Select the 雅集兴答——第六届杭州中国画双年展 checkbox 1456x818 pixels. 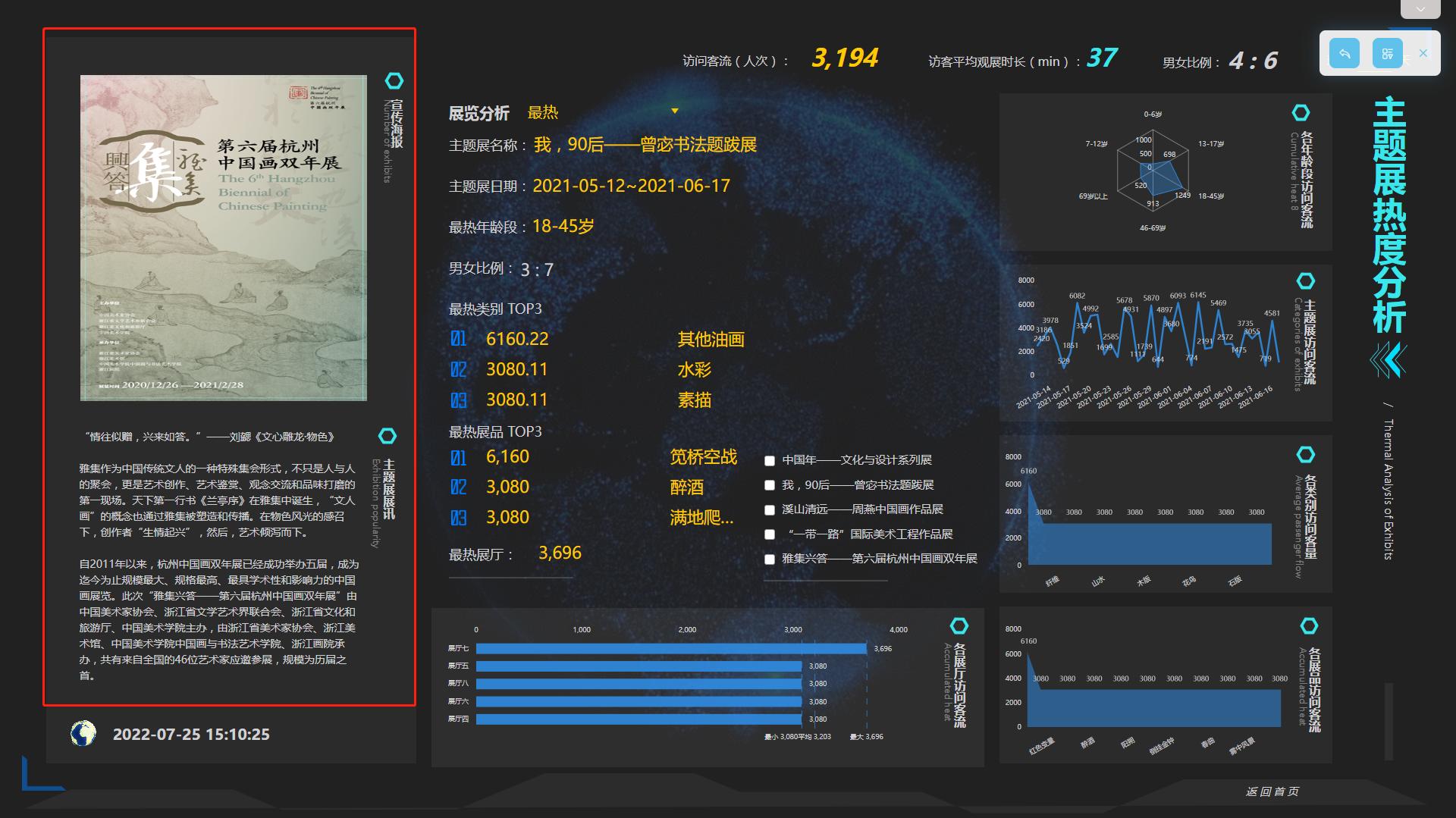770,559
